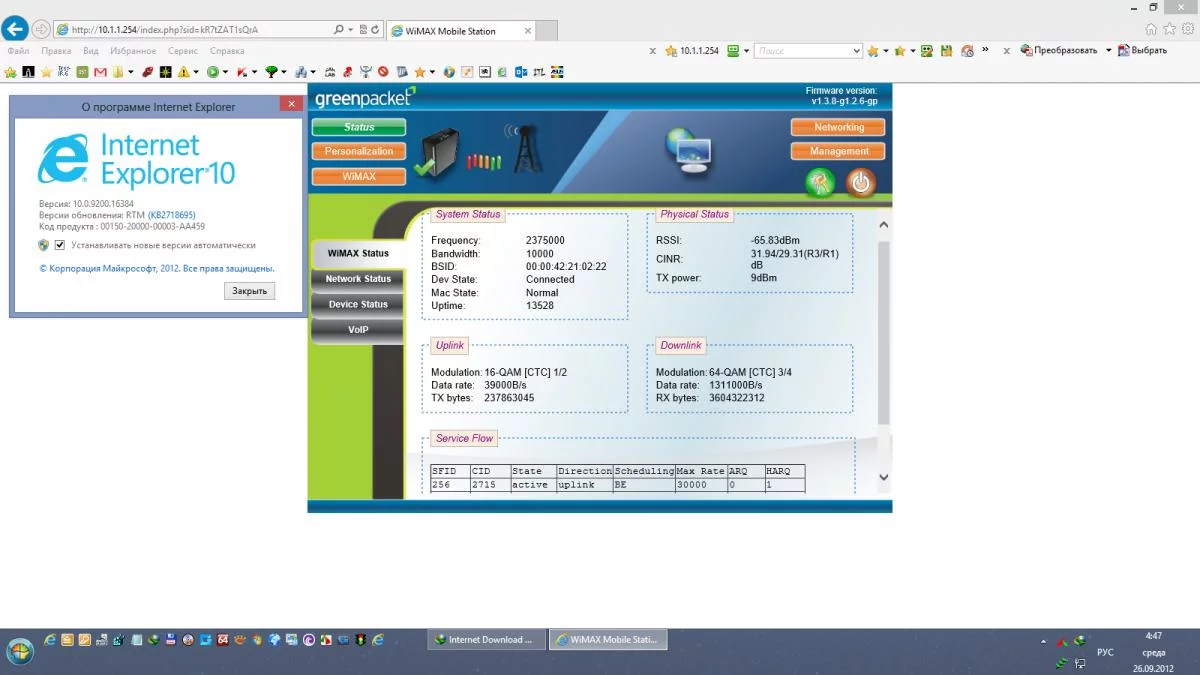Click the green tree favorites icon

tap(271, 72)
